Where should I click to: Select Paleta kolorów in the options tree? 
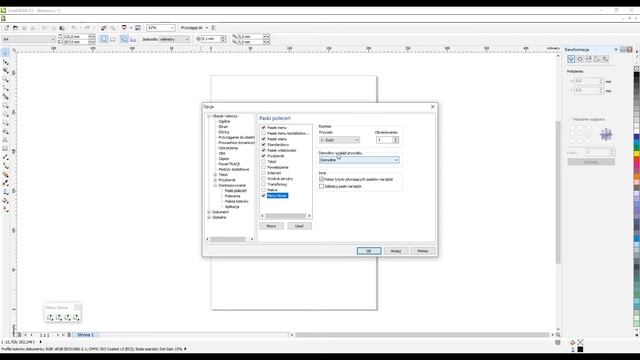click(236, 201)
